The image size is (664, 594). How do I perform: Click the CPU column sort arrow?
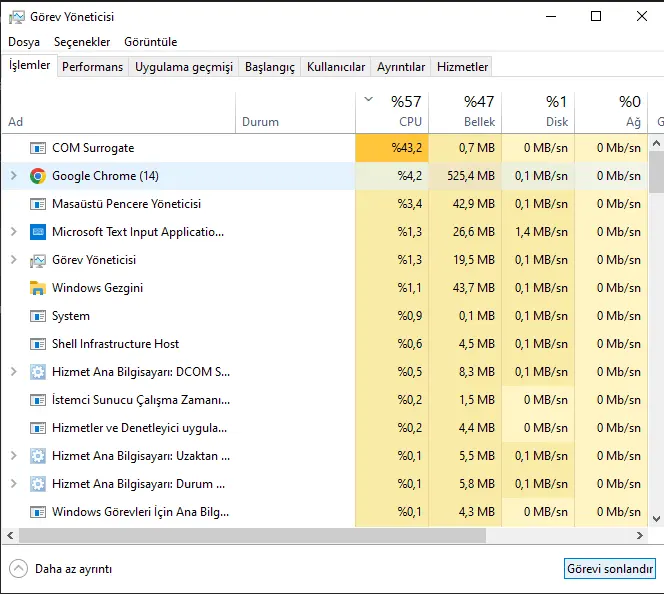tap(368, 99)
